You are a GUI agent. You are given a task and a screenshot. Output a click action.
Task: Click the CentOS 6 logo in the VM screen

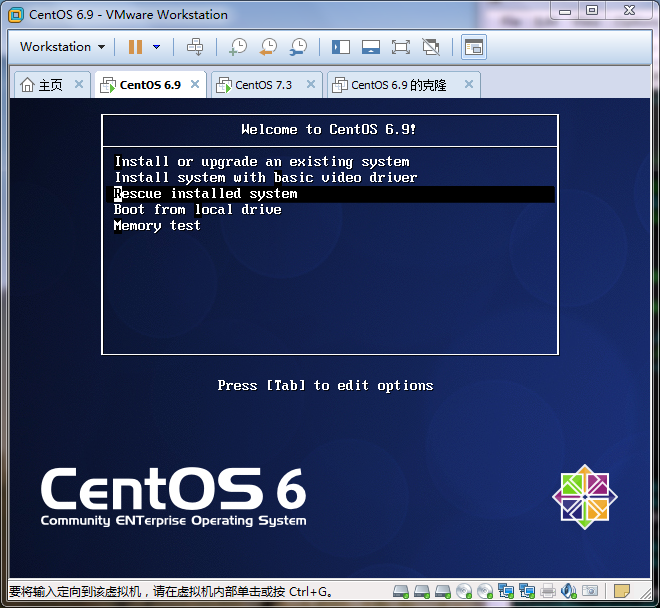point(173,497)
